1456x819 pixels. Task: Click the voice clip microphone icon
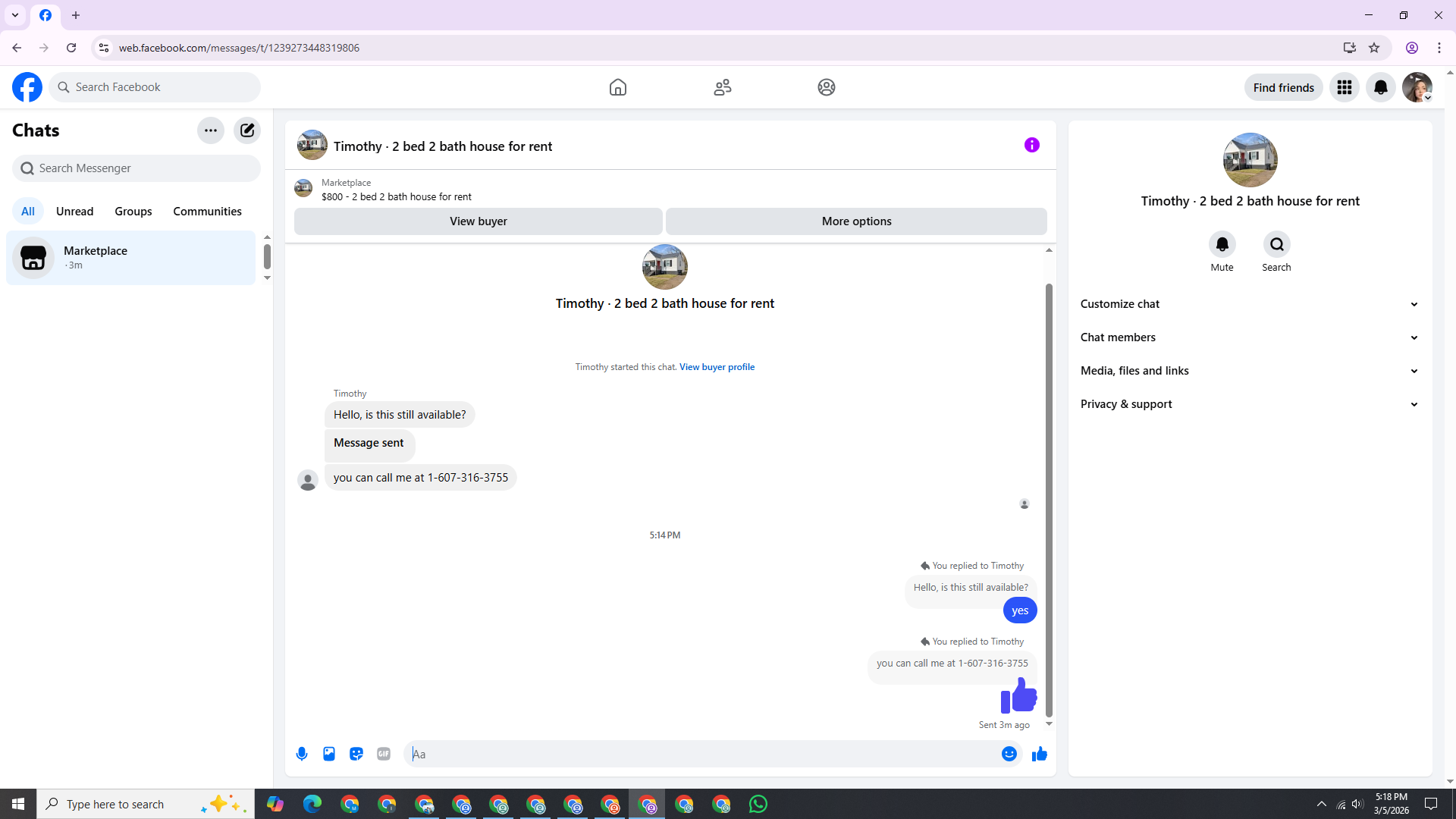click(x=302, y=754)
